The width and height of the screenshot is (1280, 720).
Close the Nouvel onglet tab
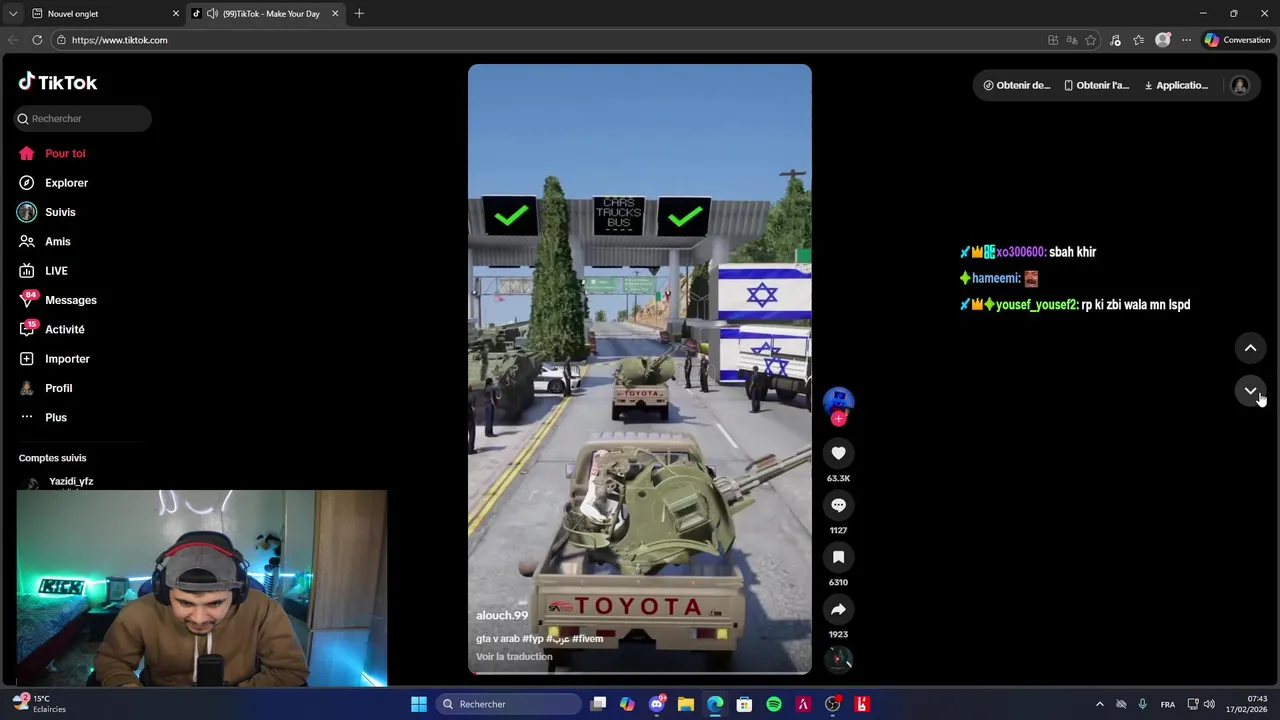176,14
